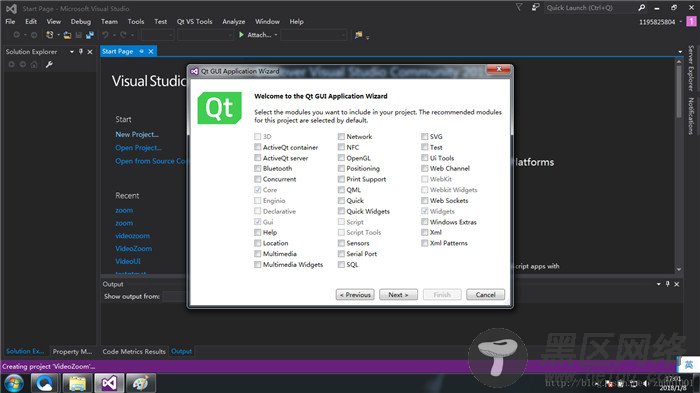Open the Output panel window options dropdown
700x393 pixels.
click(x=658, y=284)
